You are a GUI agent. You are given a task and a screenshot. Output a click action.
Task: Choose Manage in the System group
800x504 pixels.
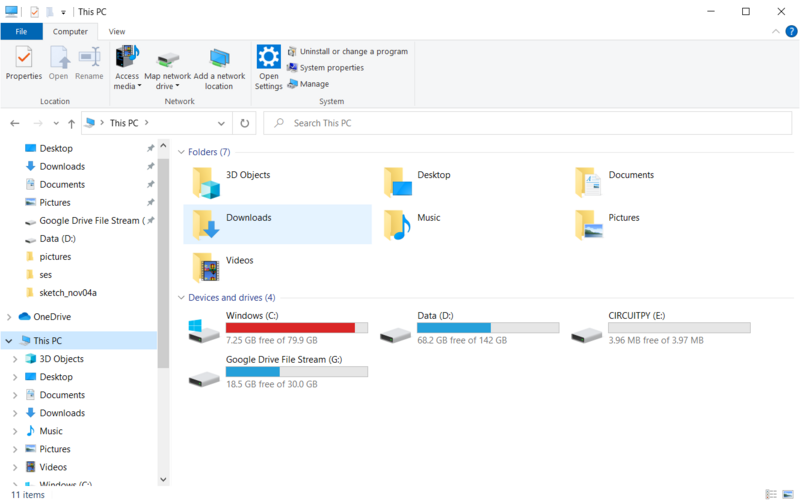click(x=308, y=84)
